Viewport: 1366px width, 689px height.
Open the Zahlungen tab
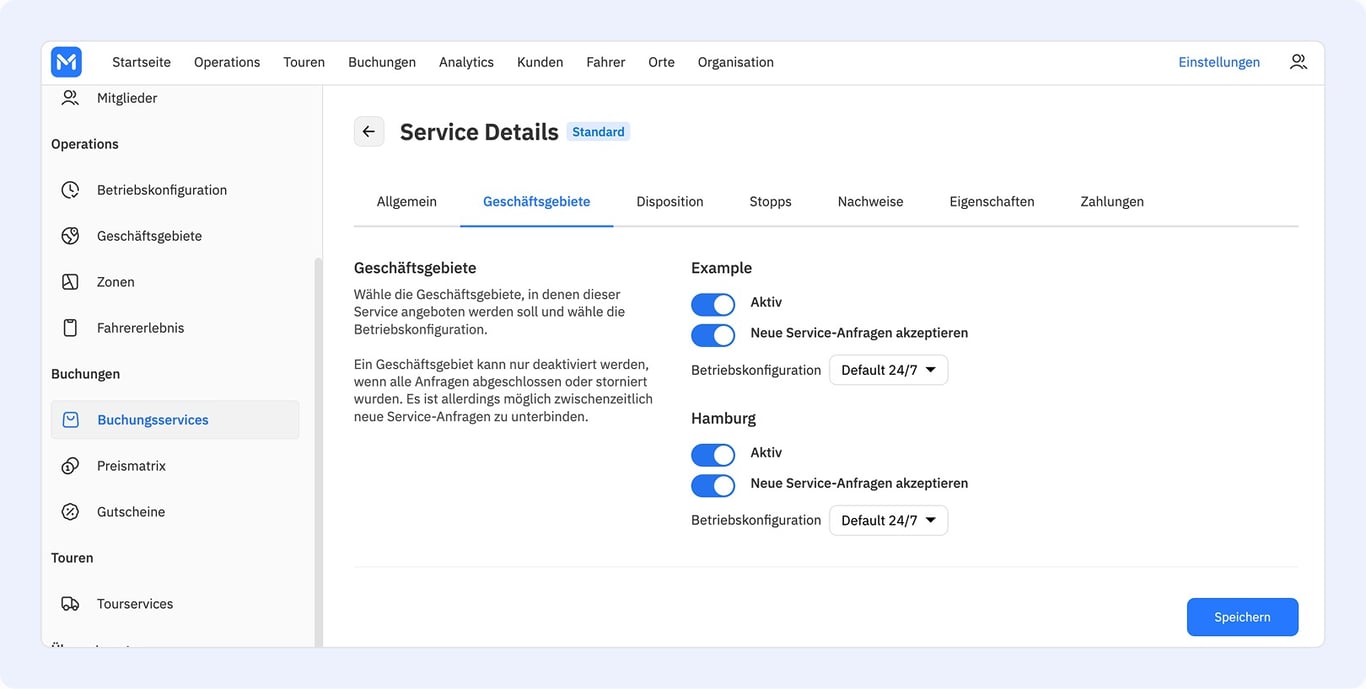pyautogui.click(x=1112, y=201)
